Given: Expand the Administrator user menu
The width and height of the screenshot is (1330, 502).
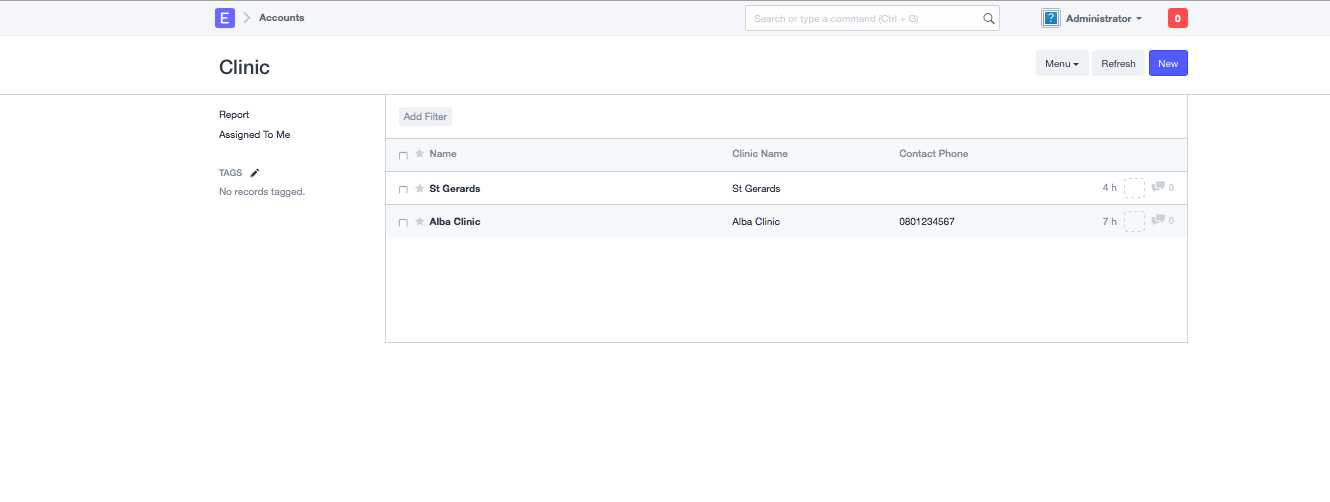Looking at the screenshot, I should [x=1103, y=18].
